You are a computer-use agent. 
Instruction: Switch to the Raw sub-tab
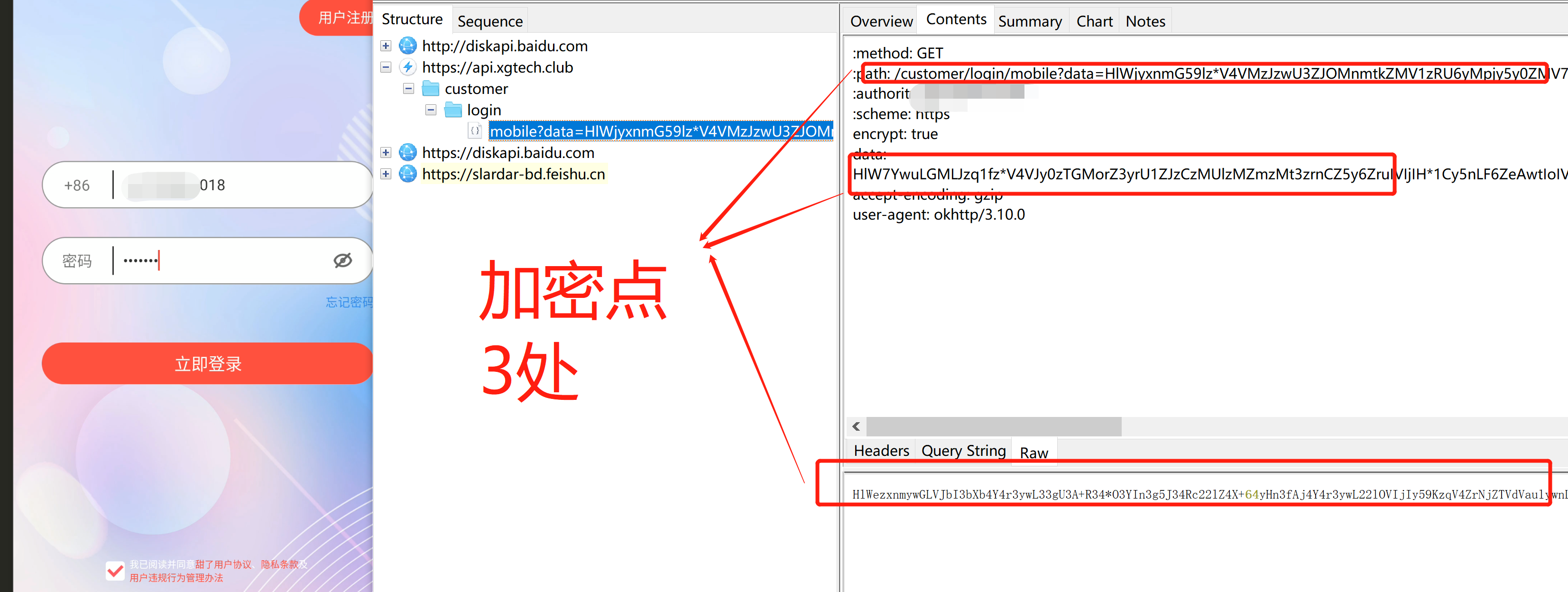click(1033, 453)
